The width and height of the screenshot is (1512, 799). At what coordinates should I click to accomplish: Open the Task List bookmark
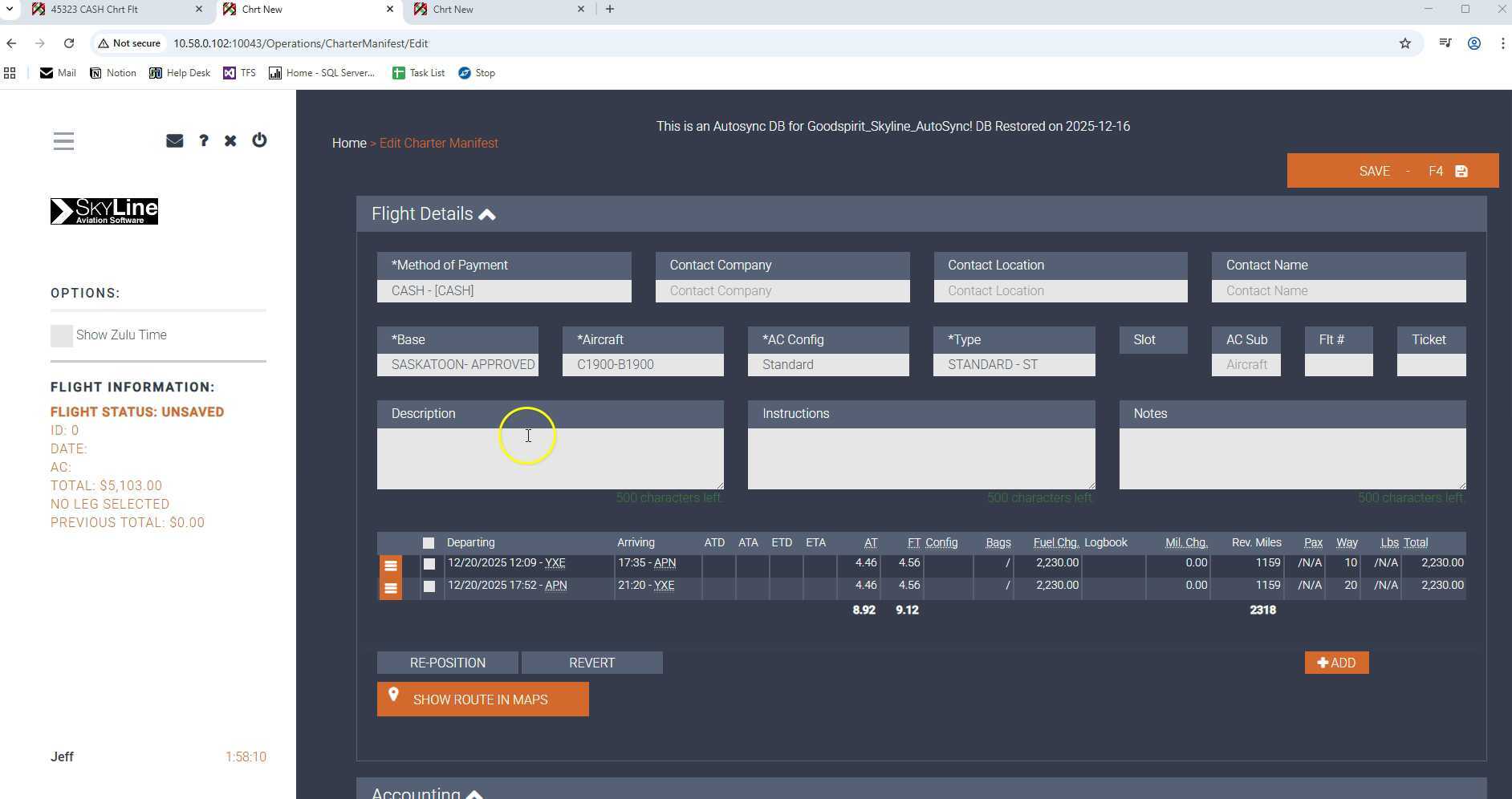418,73
